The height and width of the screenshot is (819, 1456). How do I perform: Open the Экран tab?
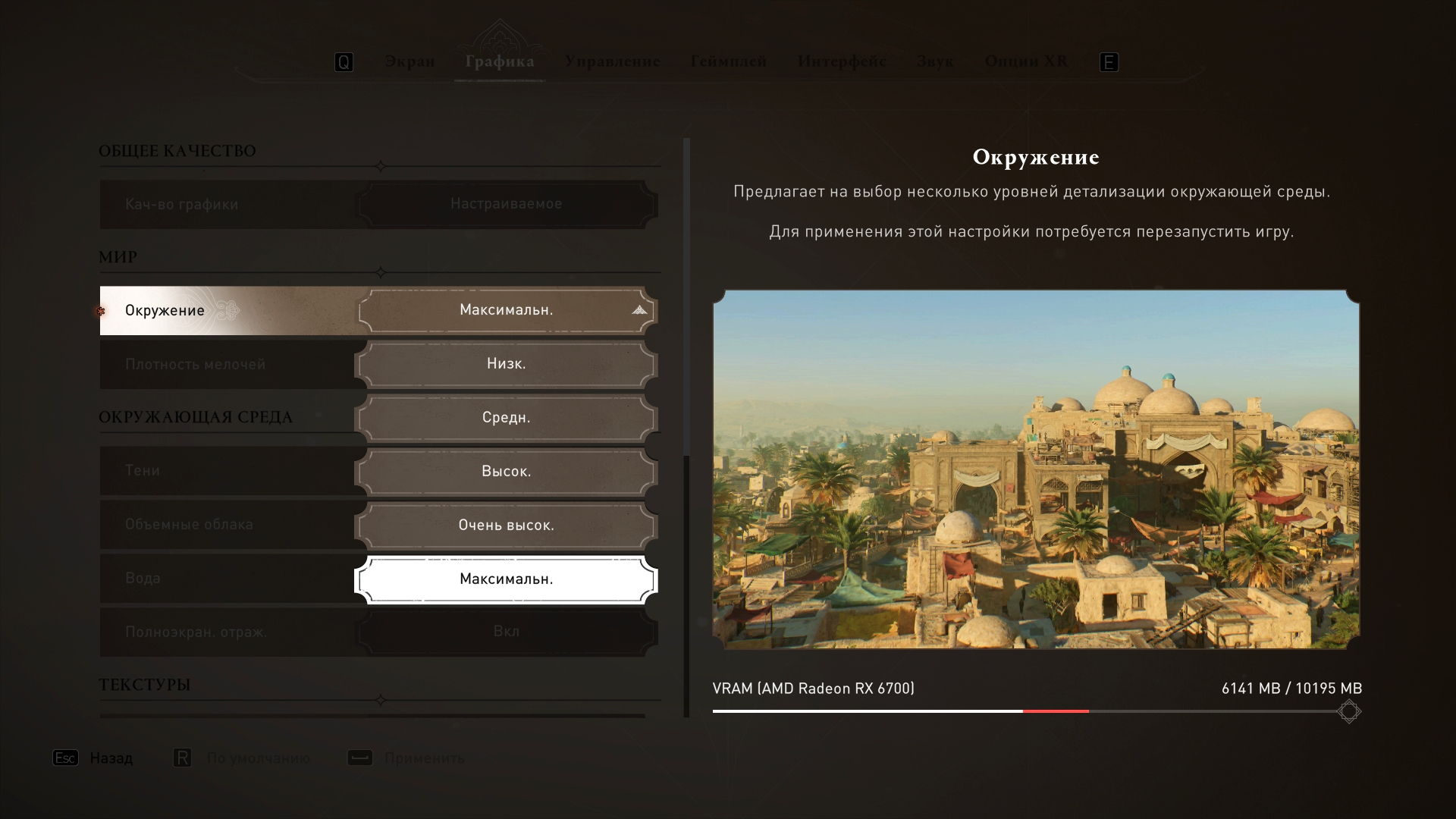[409, 61]
